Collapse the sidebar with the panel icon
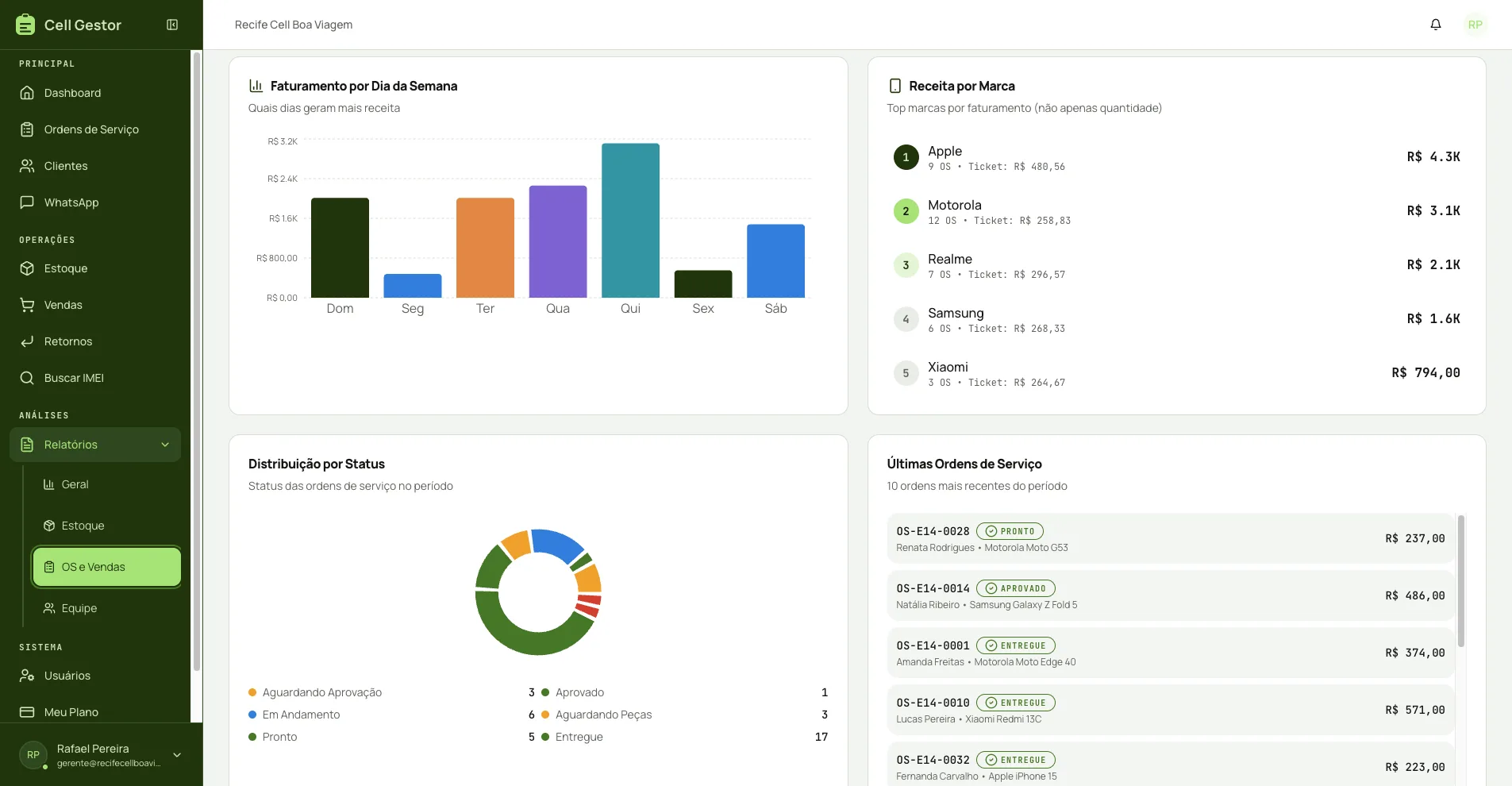This screenshot has height=786, width=1512. (x=172, y=25)
